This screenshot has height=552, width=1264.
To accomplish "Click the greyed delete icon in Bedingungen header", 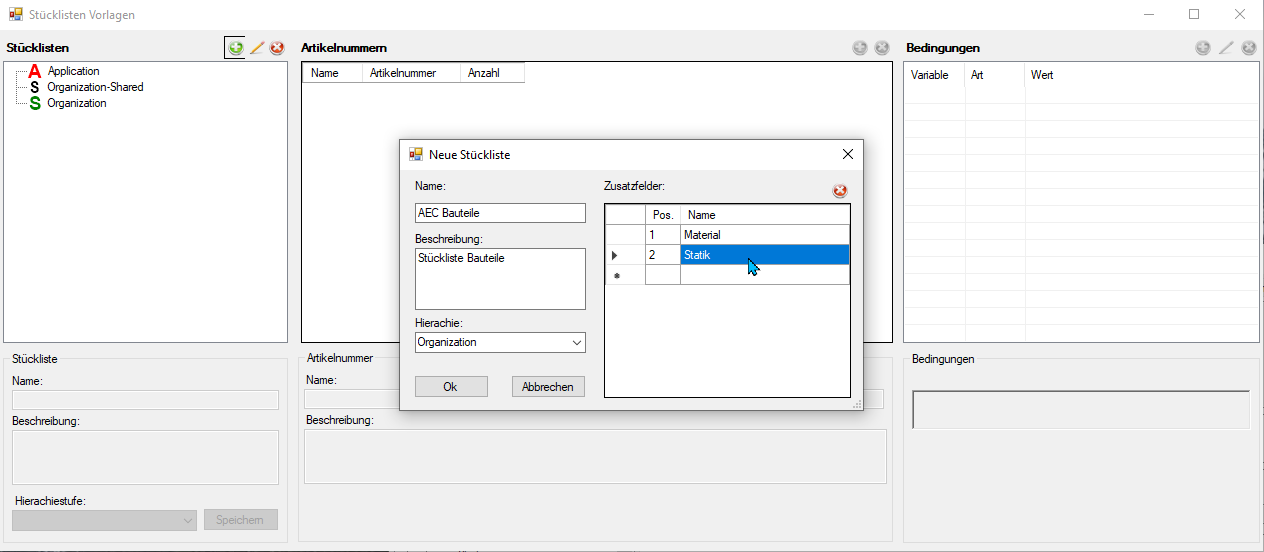I will coord(1248,47).
